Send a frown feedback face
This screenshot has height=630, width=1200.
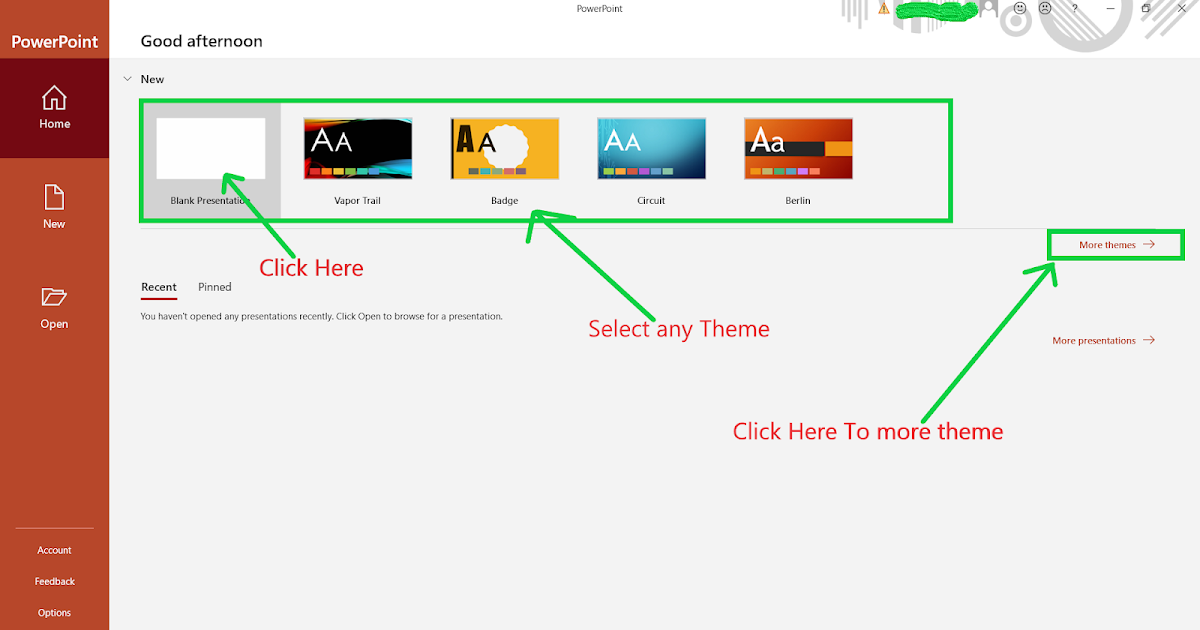pyautogui.click(x=1045, y=8)
